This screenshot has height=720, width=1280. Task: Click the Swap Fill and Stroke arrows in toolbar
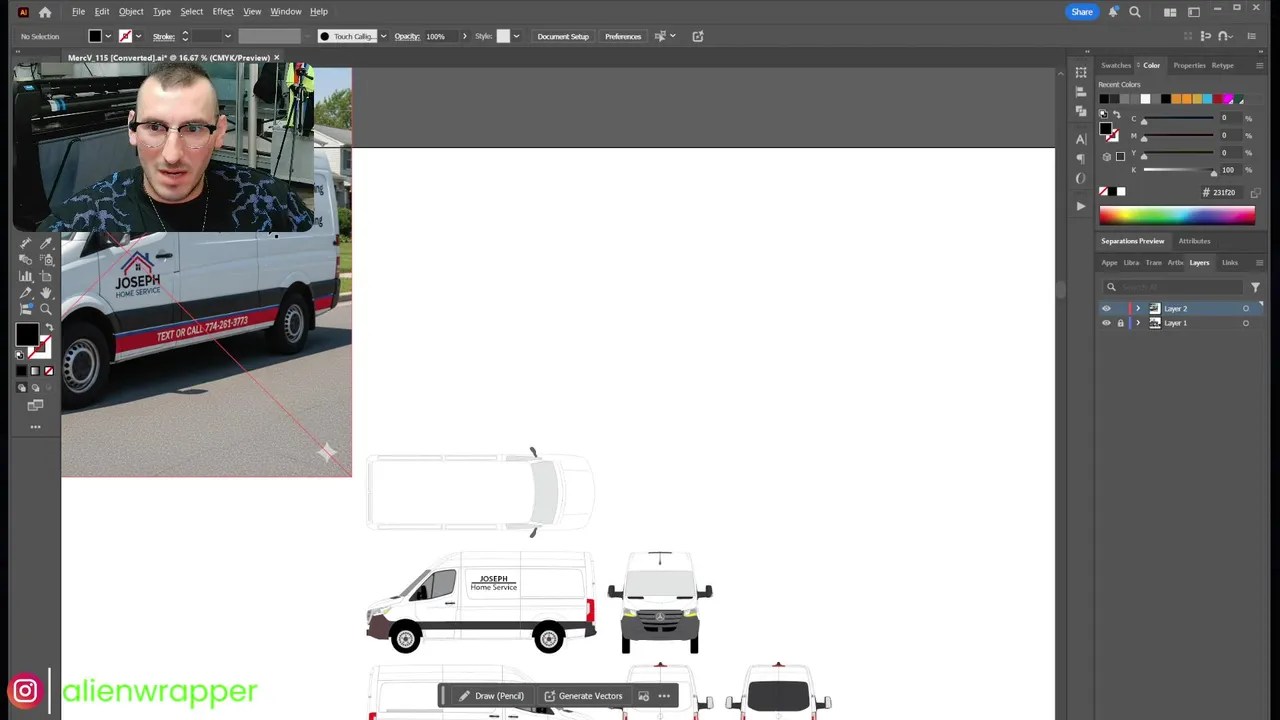coord(50,327)
